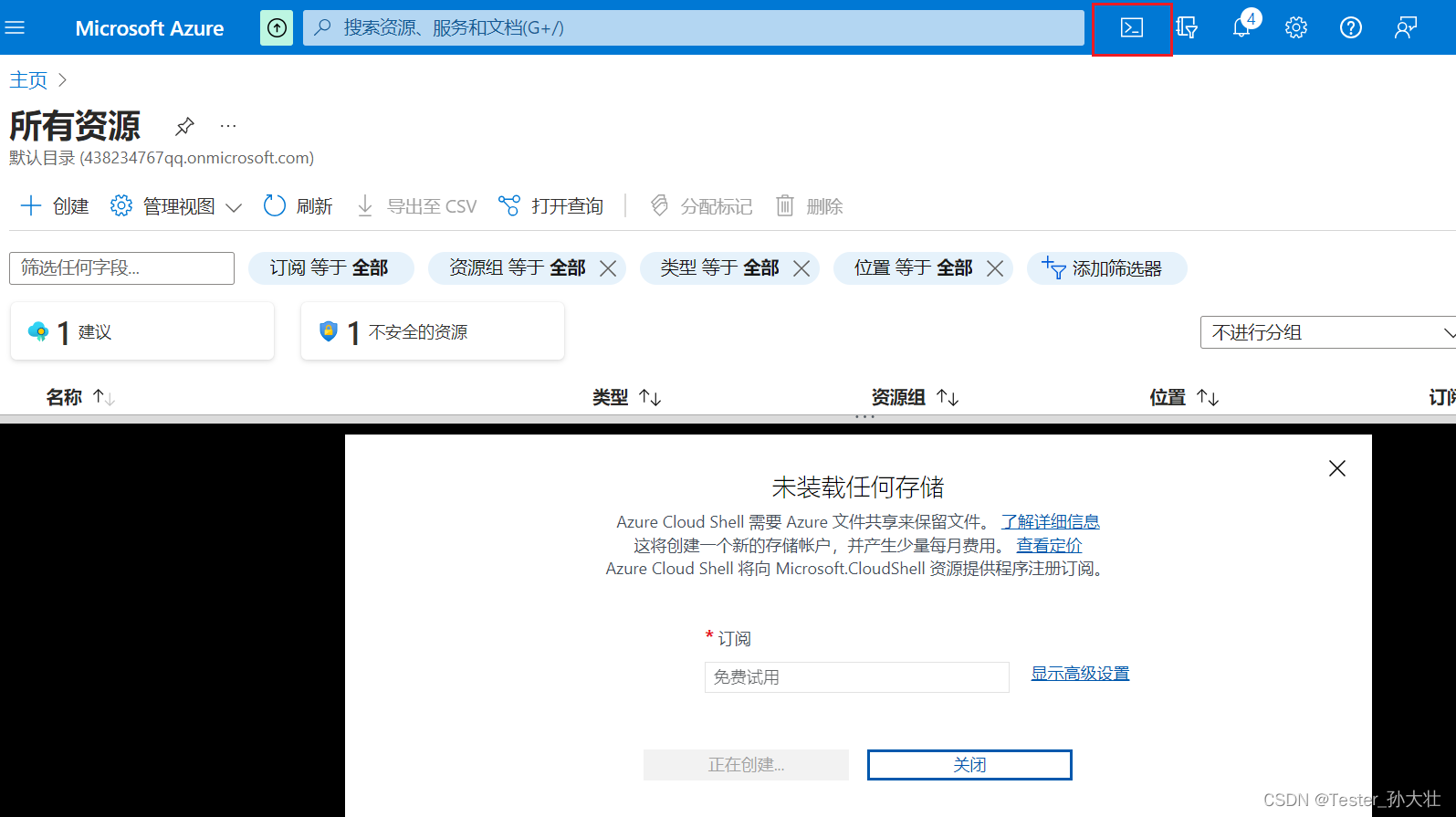The height and width of the screenshot is (817, 1456).
Task: View notifications bell icon
Action: coord(1242,26)
